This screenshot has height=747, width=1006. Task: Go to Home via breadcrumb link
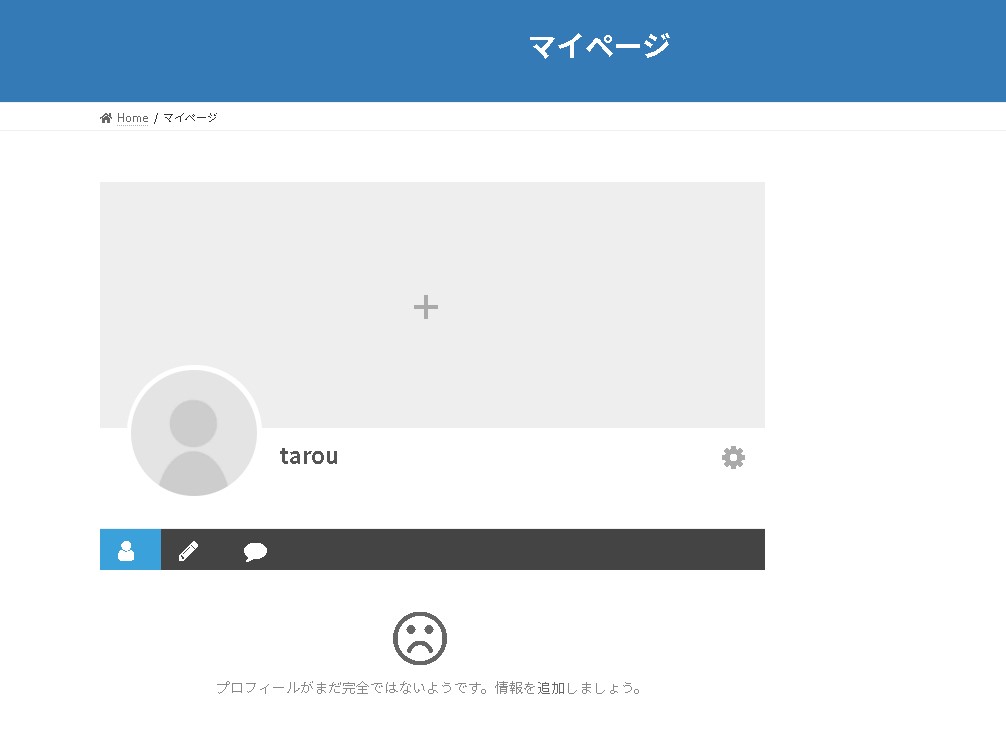pos(132,118)
